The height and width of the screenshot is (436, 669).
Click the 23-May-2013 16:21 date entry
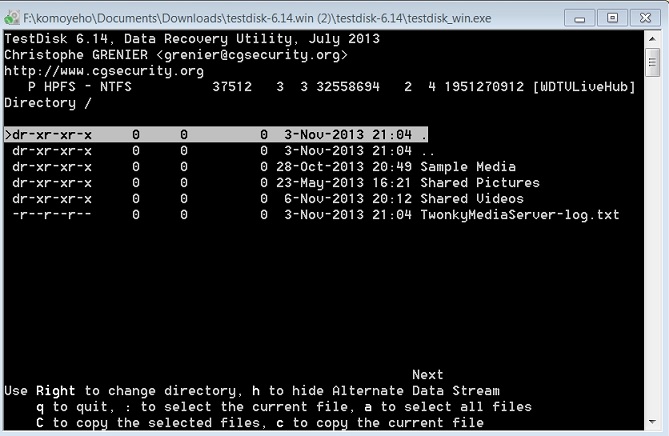point(344,183)
